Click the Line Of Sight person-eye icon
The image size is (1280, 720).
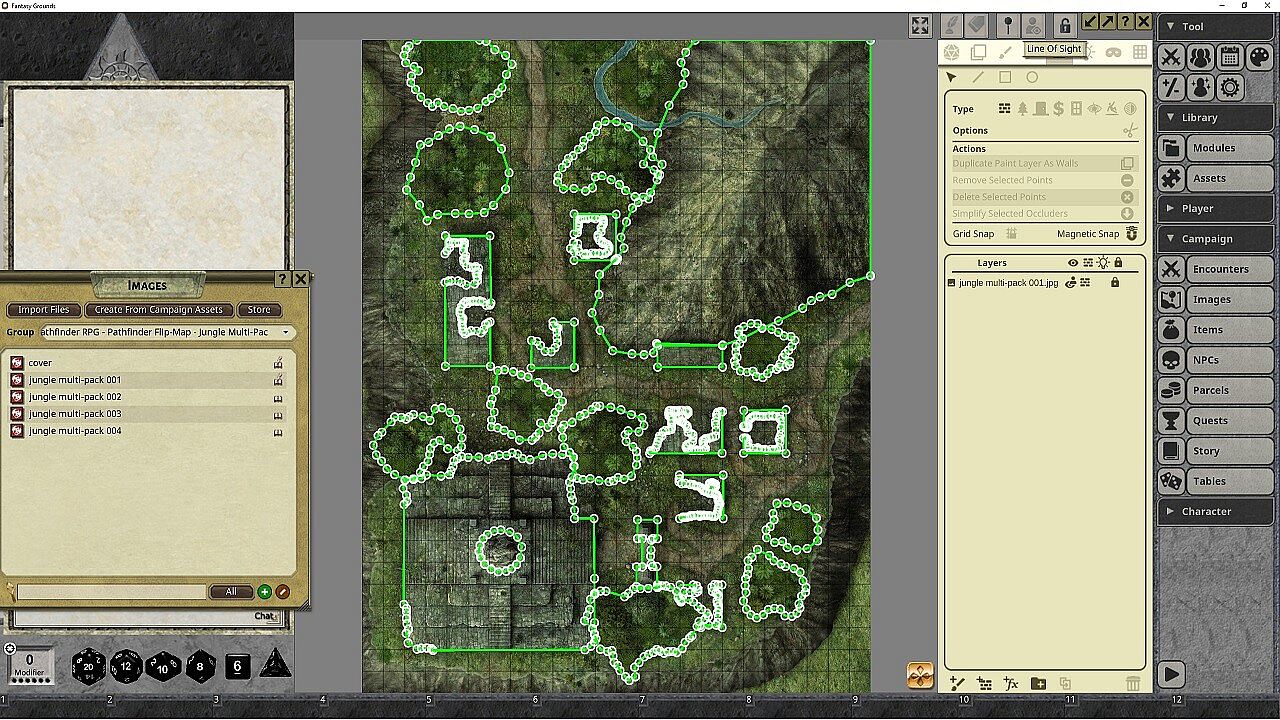pyautogui.click(x=1034, y=25)
